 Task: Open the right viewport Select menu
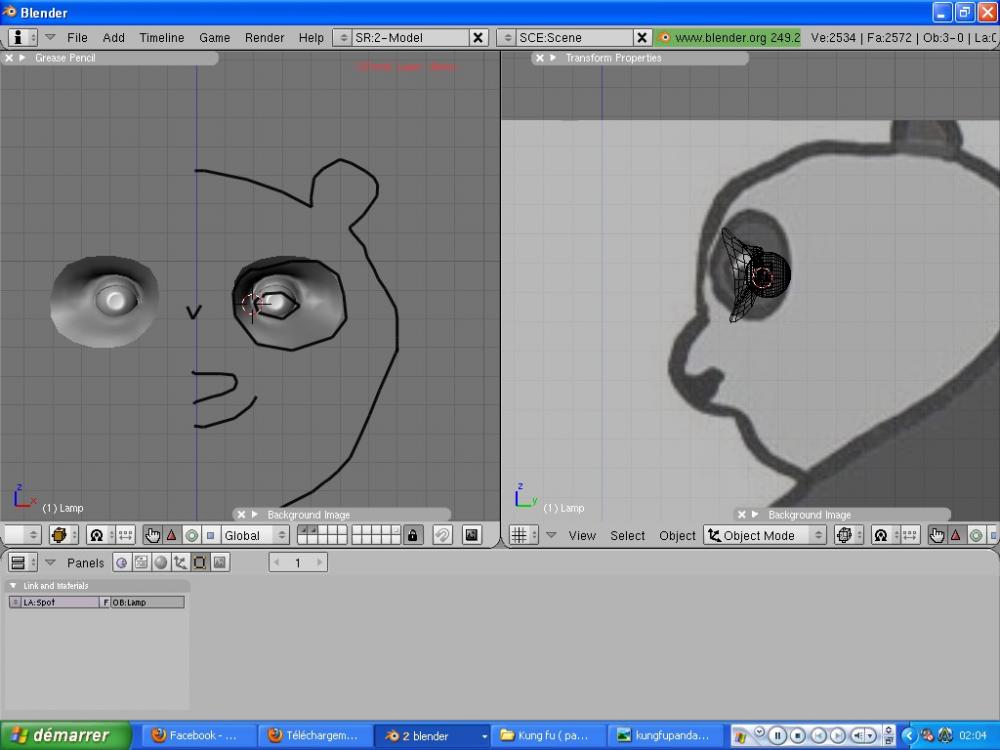[x=628, y=536]
